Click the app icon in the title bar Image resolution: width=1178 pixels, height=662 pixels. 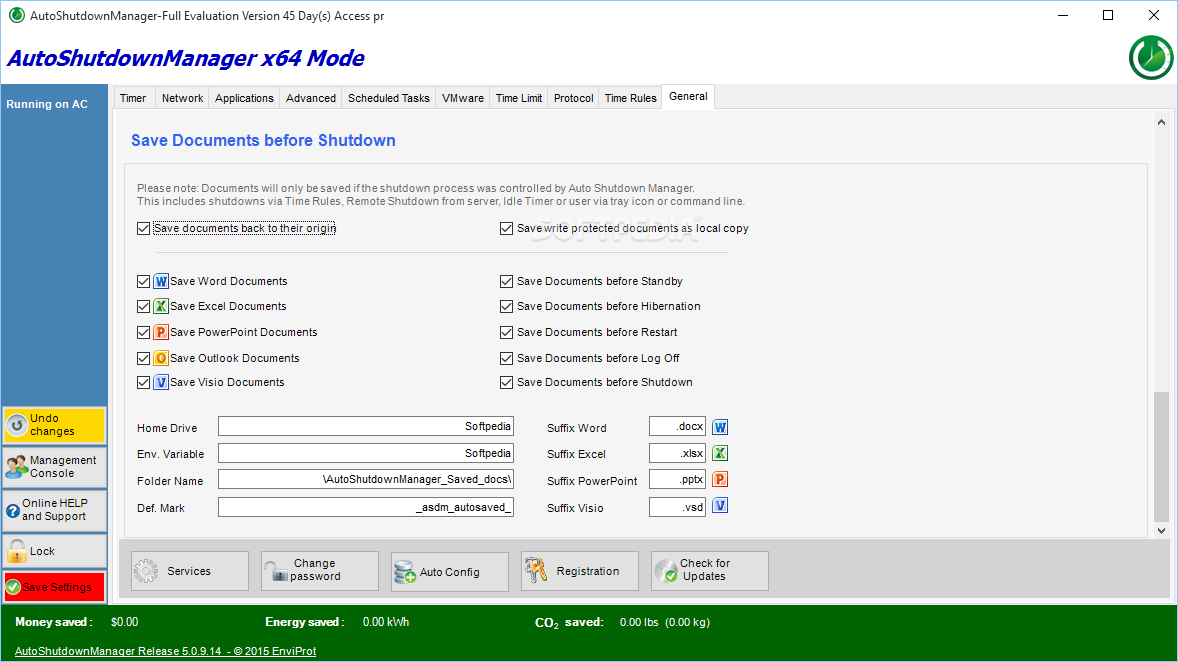coord(16,15)
